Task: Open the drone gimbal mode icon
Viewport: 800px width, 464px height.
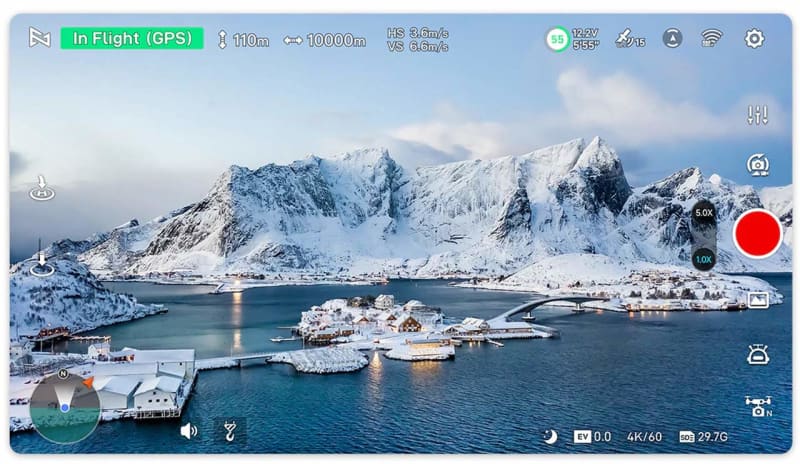Action: point(759,406)
